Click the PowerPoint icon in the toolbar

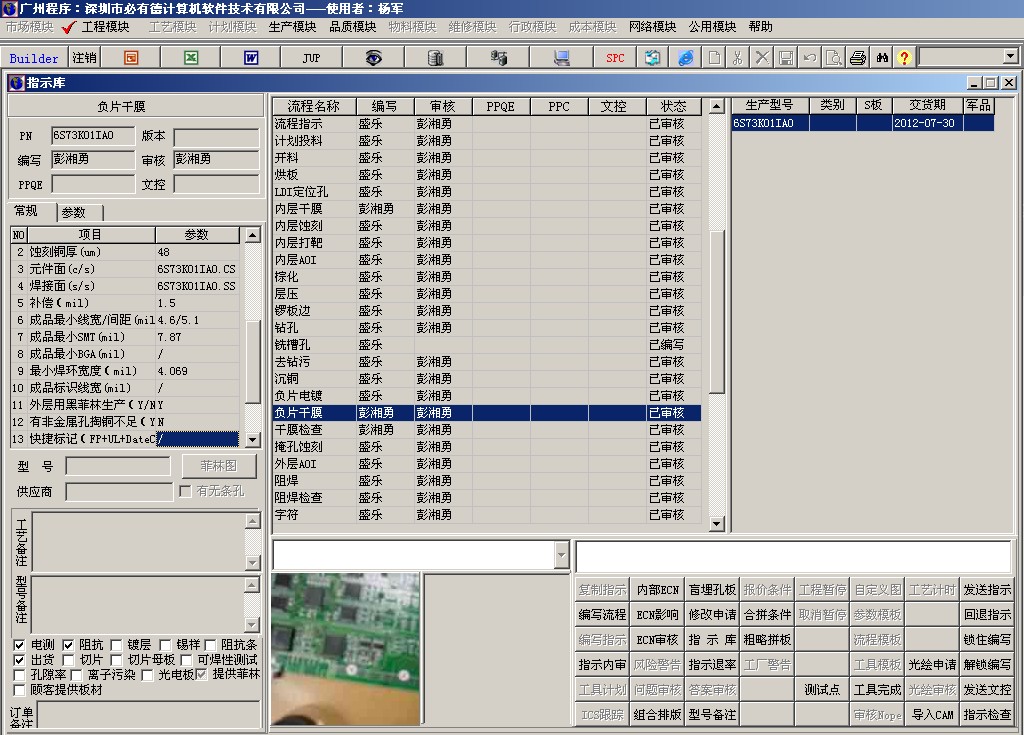coord(131,57)
